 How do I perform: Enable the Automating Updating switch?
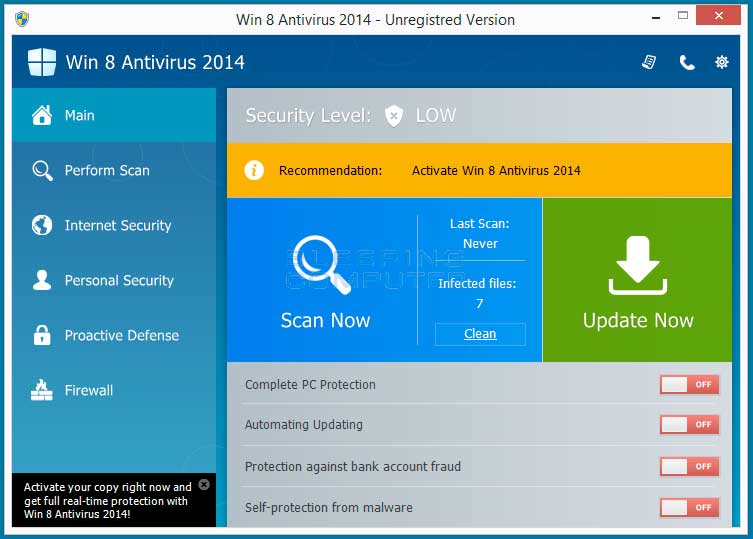pyautogui.click(x=689, y=425)
